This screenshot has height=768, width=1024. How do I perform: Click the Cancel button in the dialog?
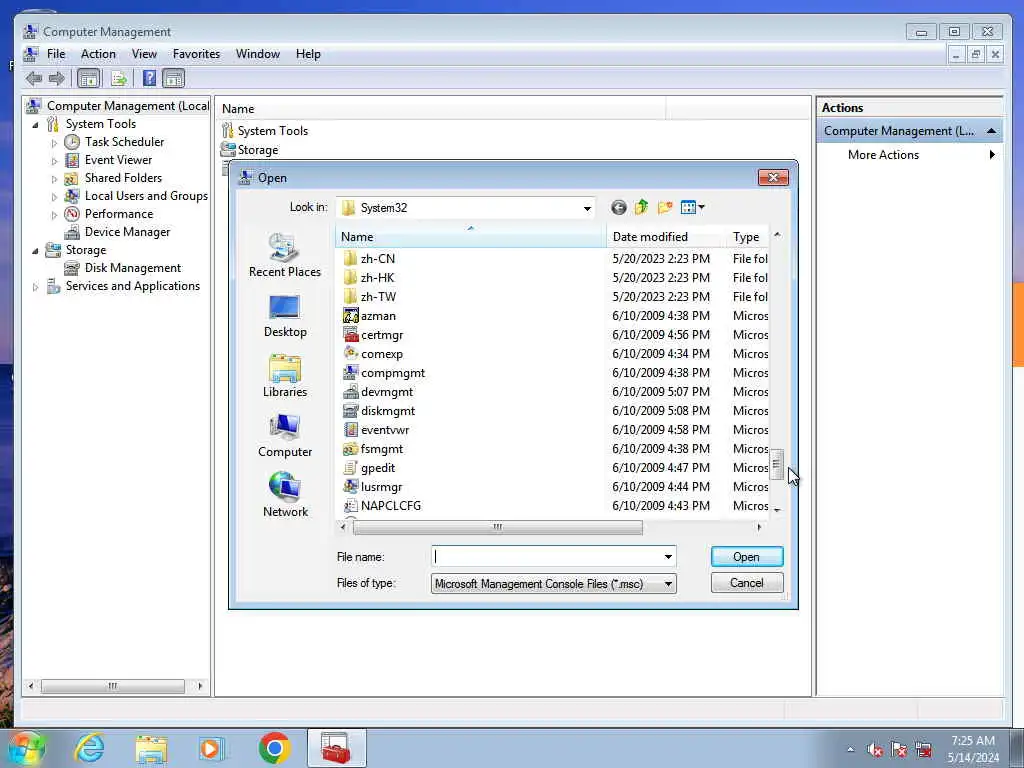coord(746,583)
